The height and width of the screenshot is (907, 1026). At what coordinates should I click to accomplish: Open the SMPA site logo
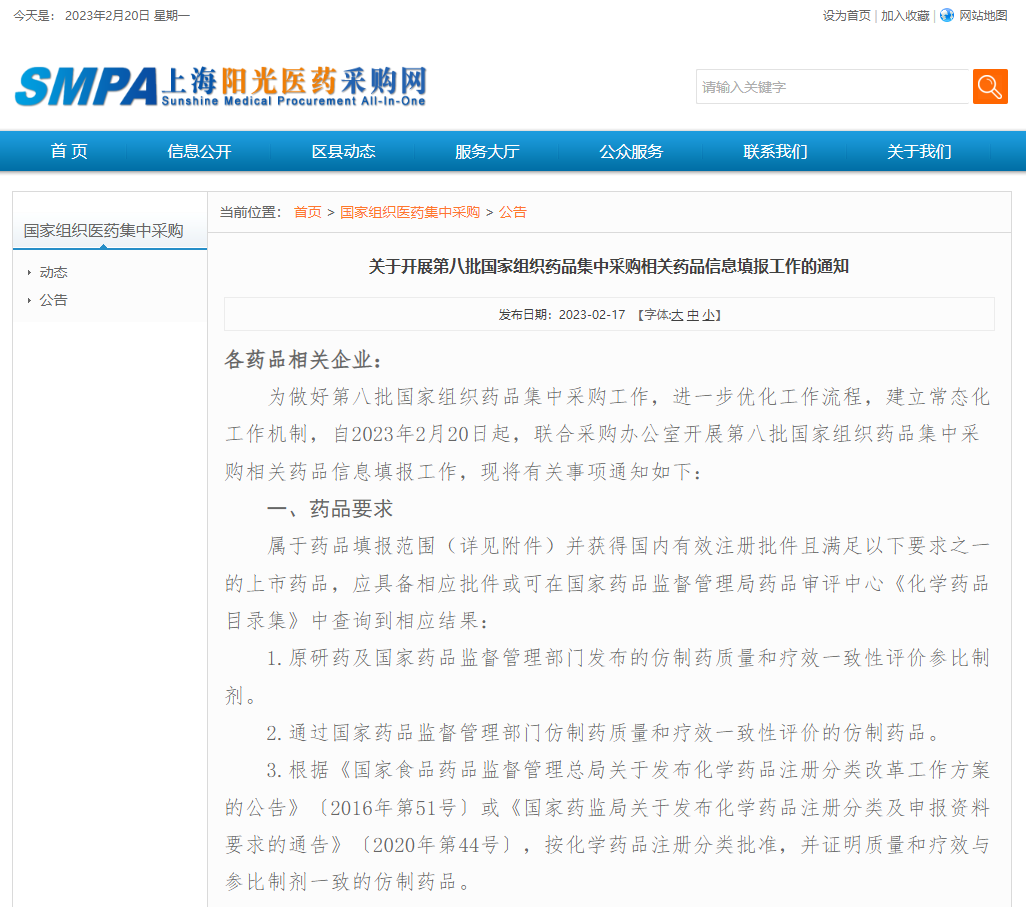[x=221, y=86]
